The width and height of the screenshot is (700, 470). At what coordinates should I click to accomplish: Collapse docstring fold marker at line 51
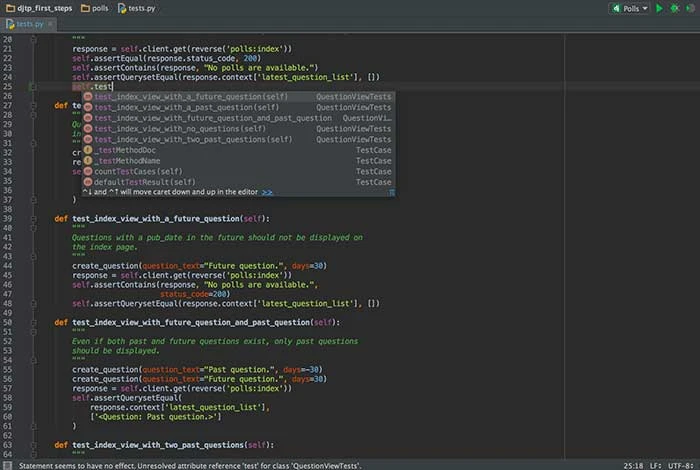[x=33, y=332]
